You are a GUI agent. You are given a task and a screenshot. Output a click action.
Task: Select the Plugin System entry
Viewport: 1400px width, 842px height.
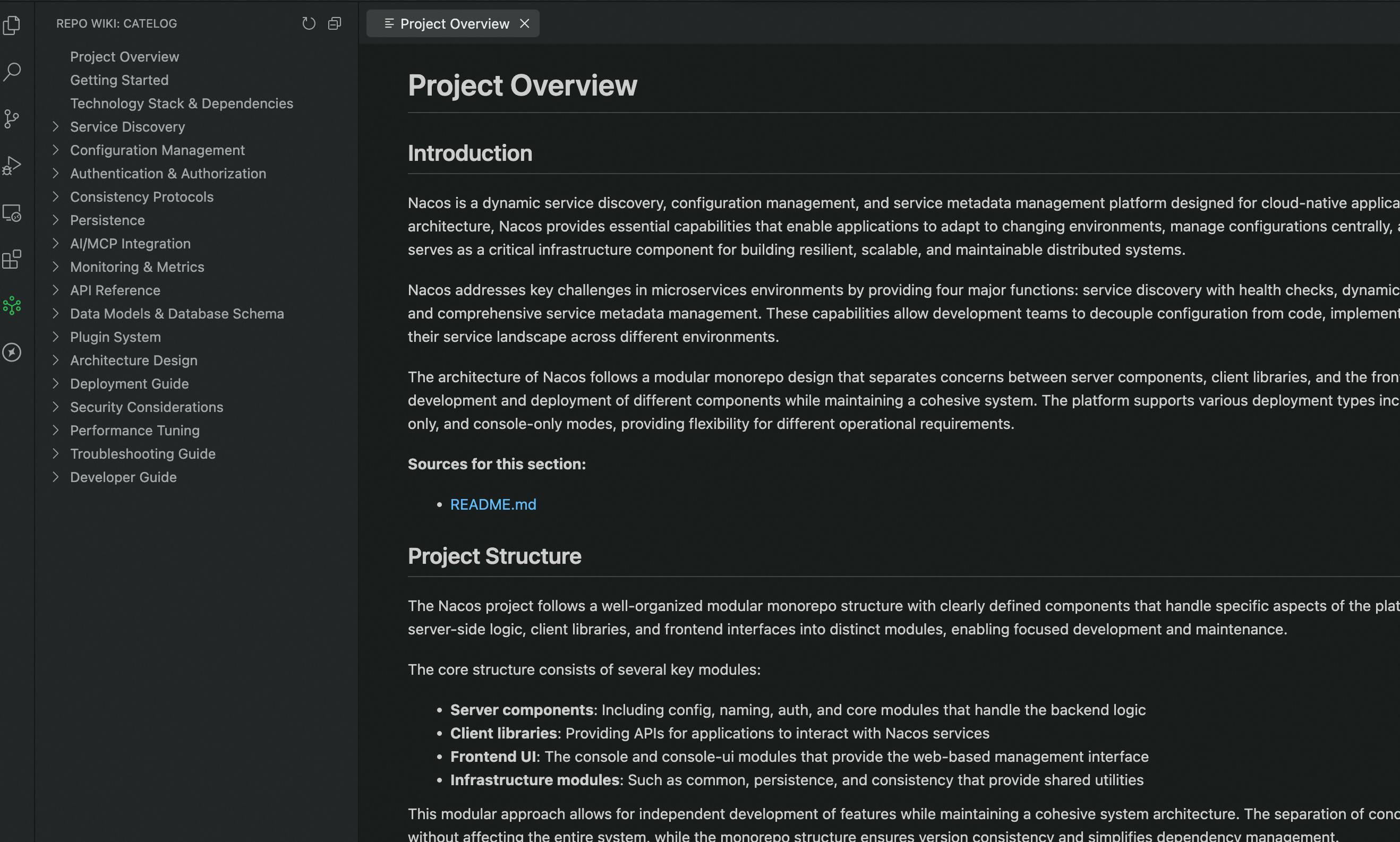[x=116, y=337]
